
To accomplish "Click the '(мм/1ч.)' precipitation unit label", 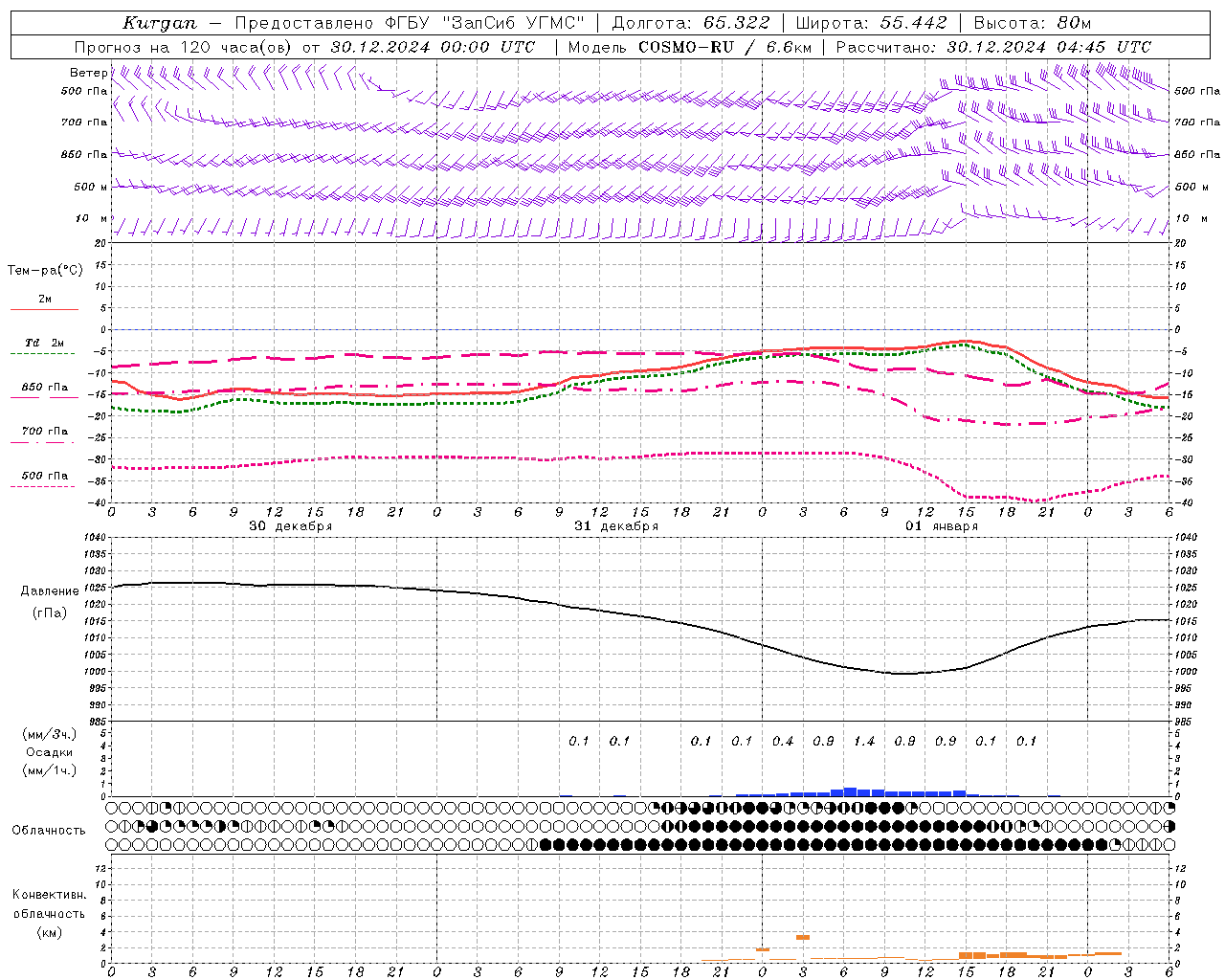I will (50, 770).
